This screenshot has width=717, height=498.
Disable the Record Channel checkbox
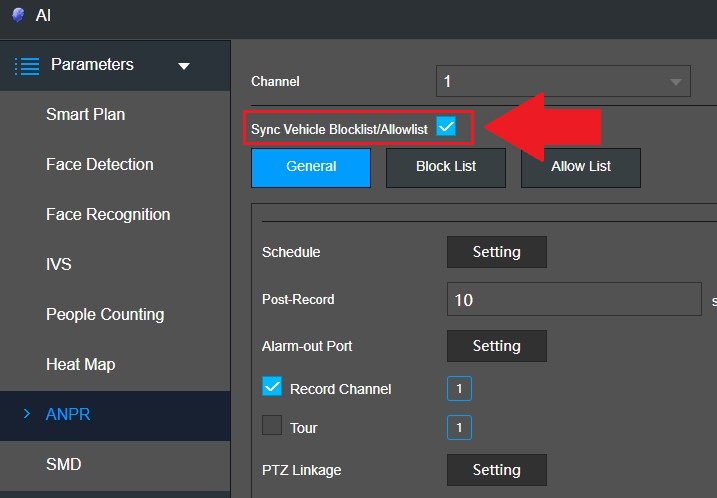click(272, 386)
